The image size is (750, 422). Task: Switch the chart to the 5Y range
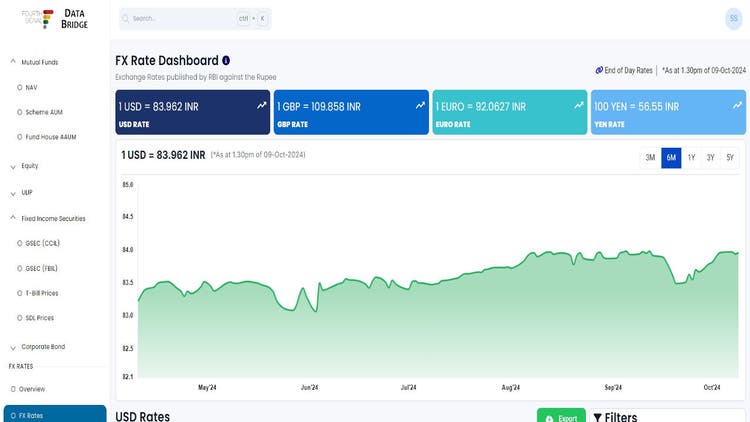[x=730, y=158]
